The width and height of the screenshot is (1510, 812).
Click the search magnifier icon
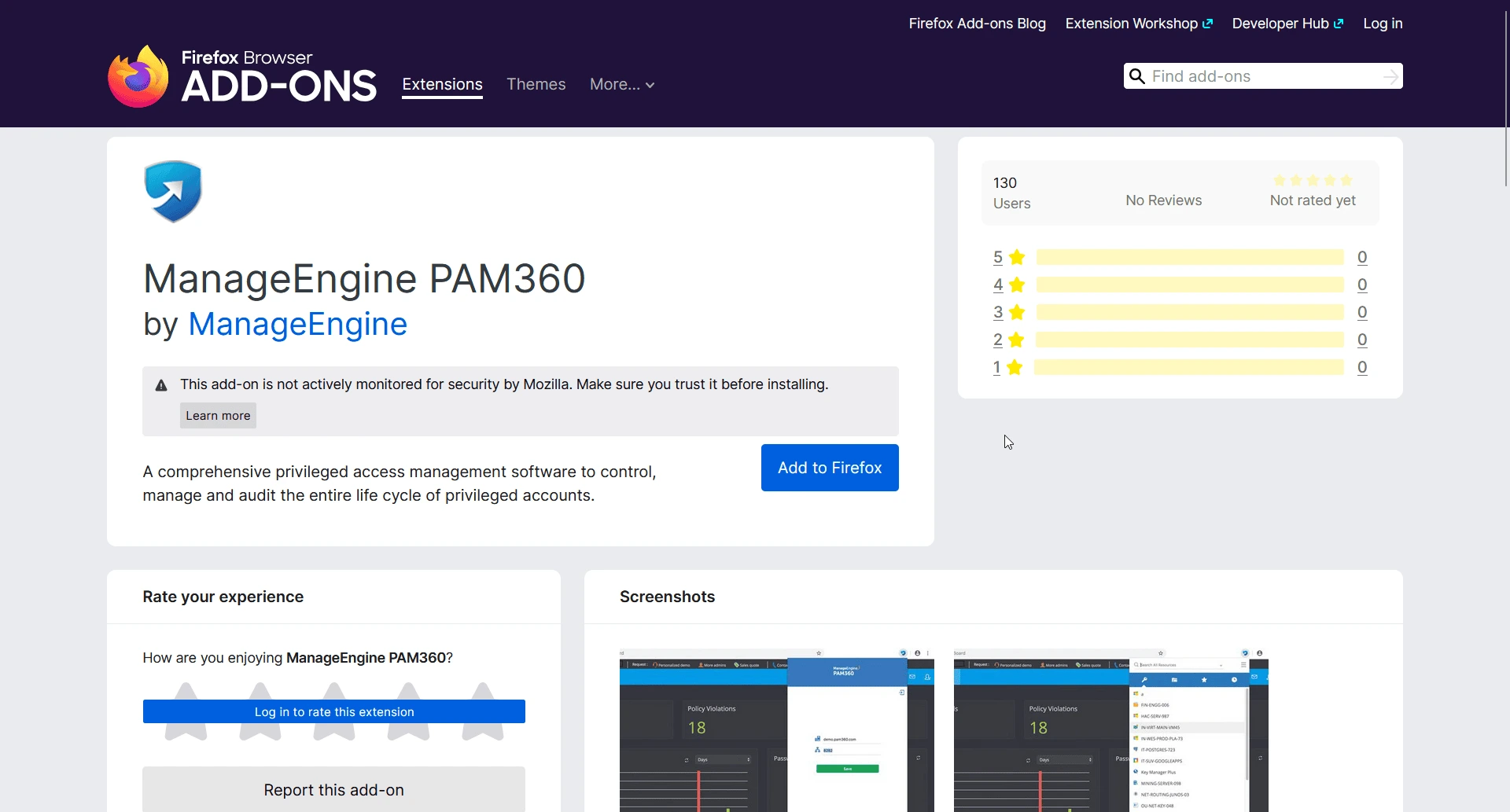click(1136, 76)
